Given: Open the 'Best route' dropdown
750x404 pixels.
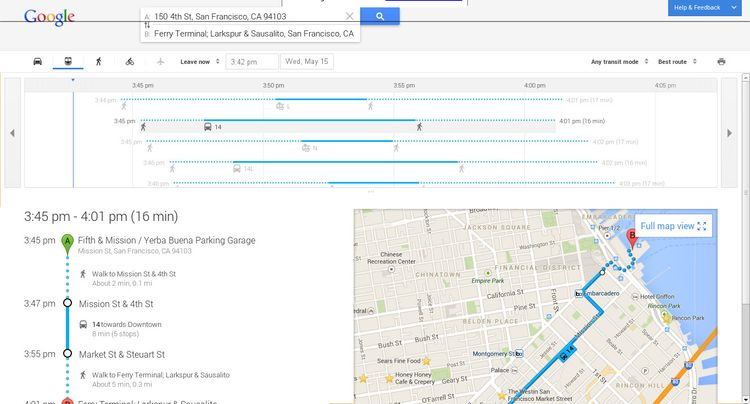Looking at the screenshot, I should click(x=676, y=62).
